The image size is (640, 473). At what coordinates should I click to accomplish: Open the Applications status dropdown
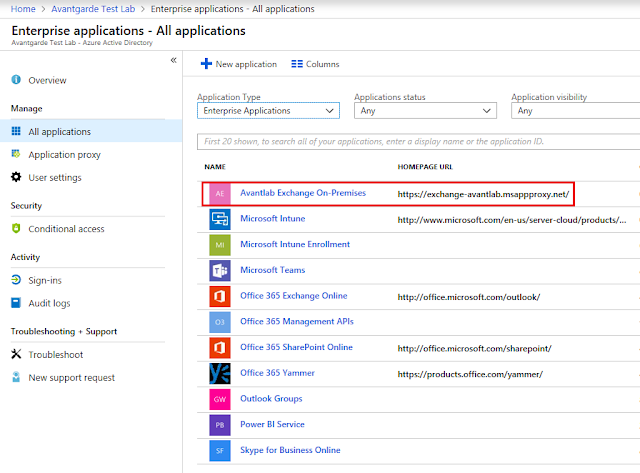(424, 111)
